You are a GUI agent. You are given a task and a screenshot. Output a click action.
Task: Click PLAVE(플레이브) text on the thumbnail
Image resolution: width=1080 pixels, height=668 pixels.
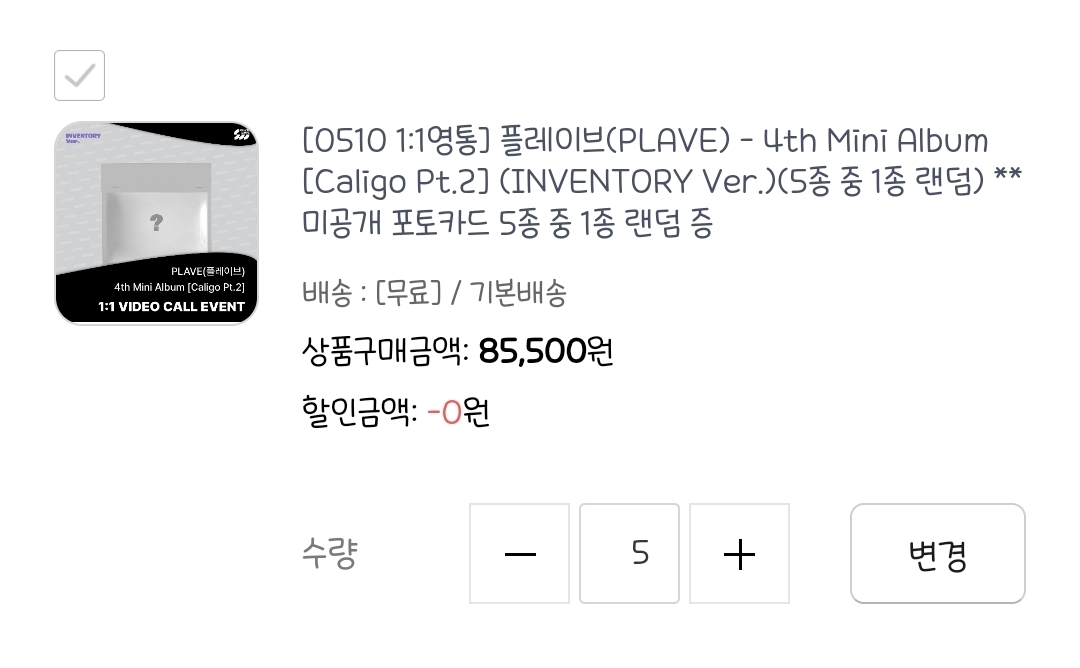coord(208,271)
